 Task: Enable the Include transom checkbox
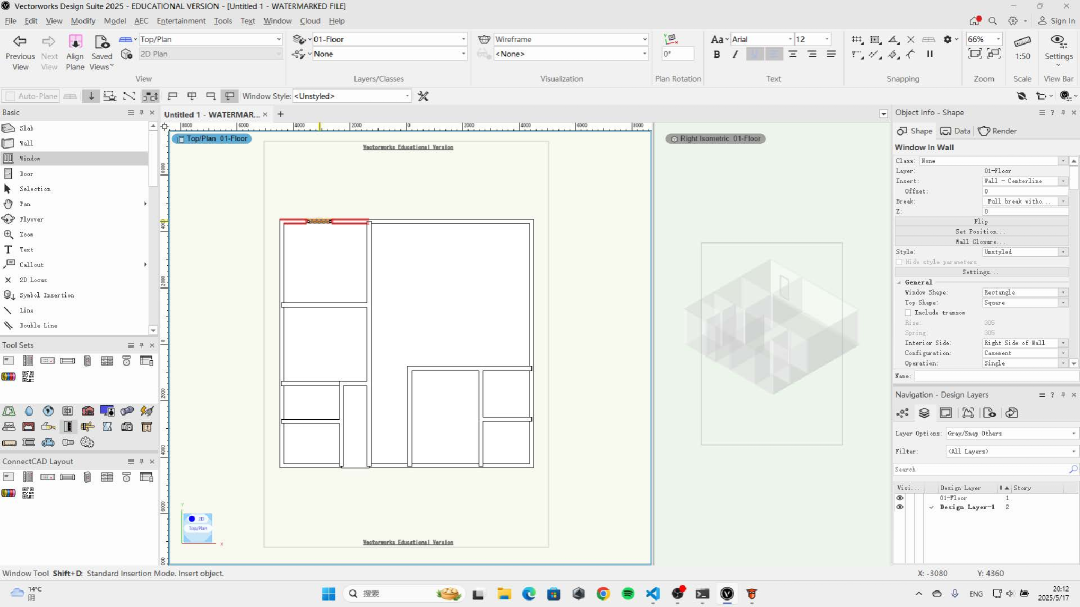pos(908,313)
